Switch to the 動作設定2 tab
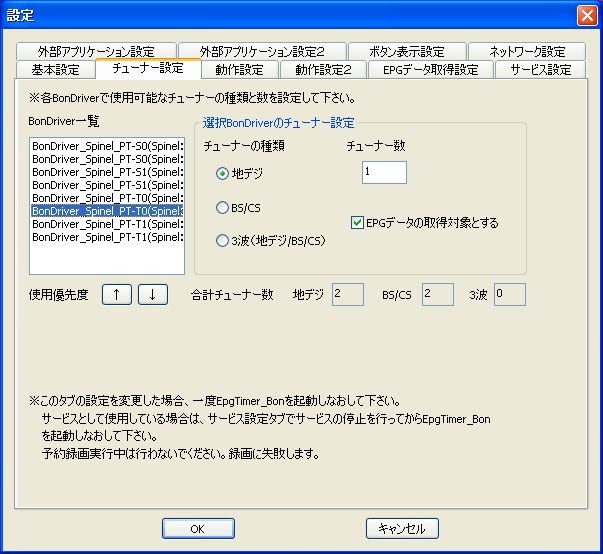Viewport: 603px width, 554px height. tap(323, 70)
